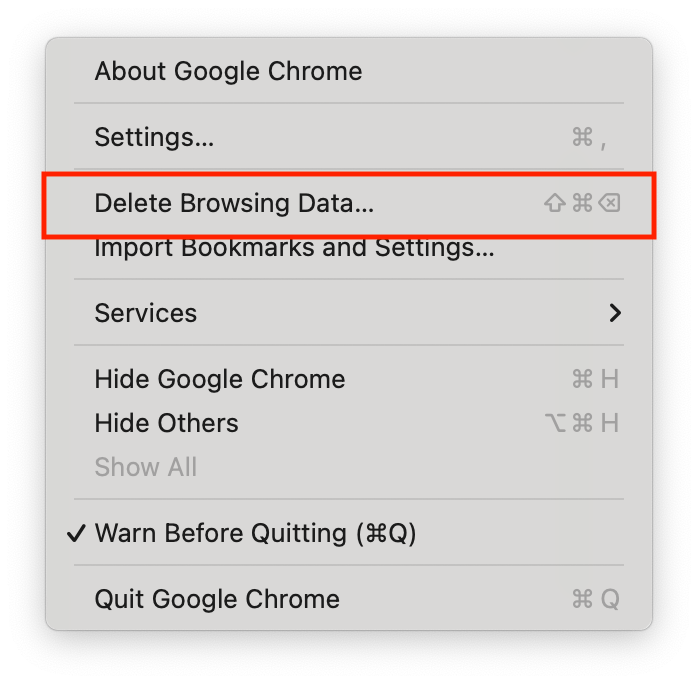Viewport: 698px width, 684px height.
Task: Select Hide Google Chrome
Action: click(x=220, y=380)
